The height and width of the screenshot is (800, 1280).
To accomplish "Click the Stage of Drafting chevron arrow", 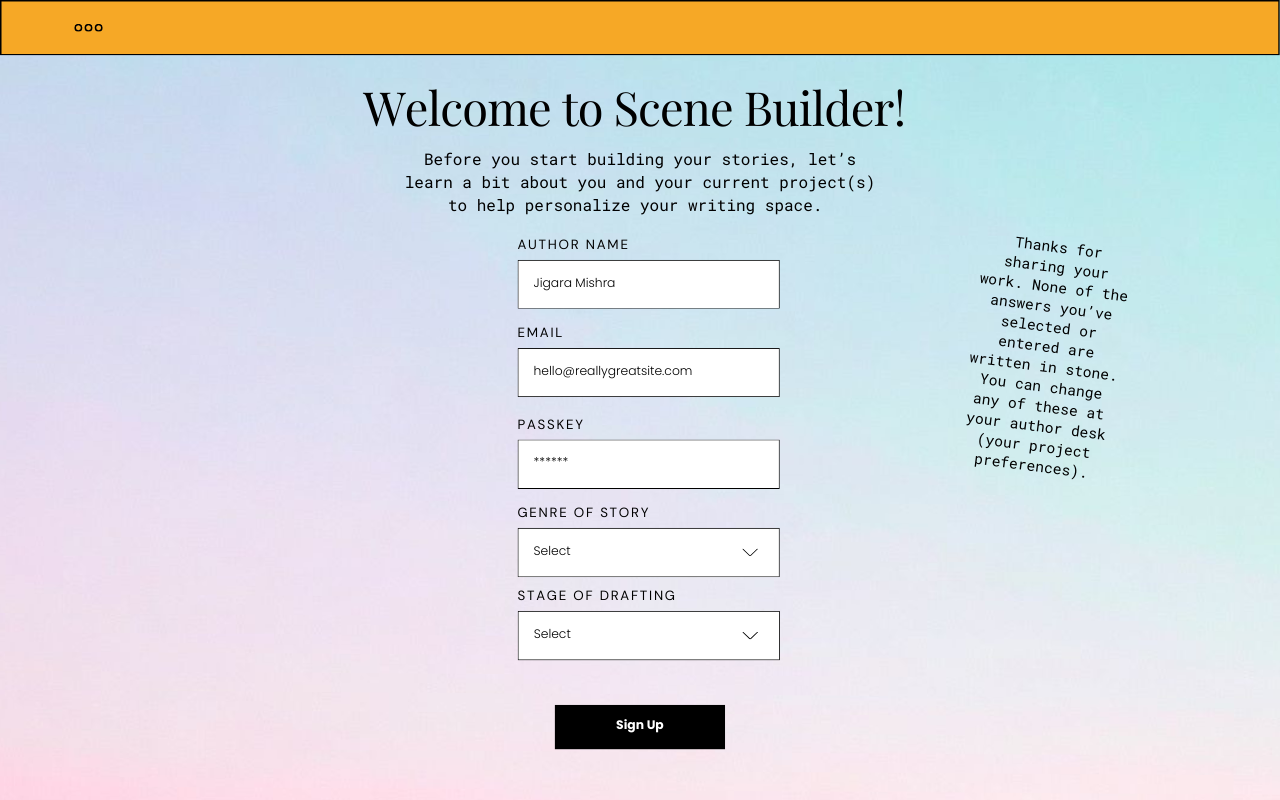I will pos(750,635).
